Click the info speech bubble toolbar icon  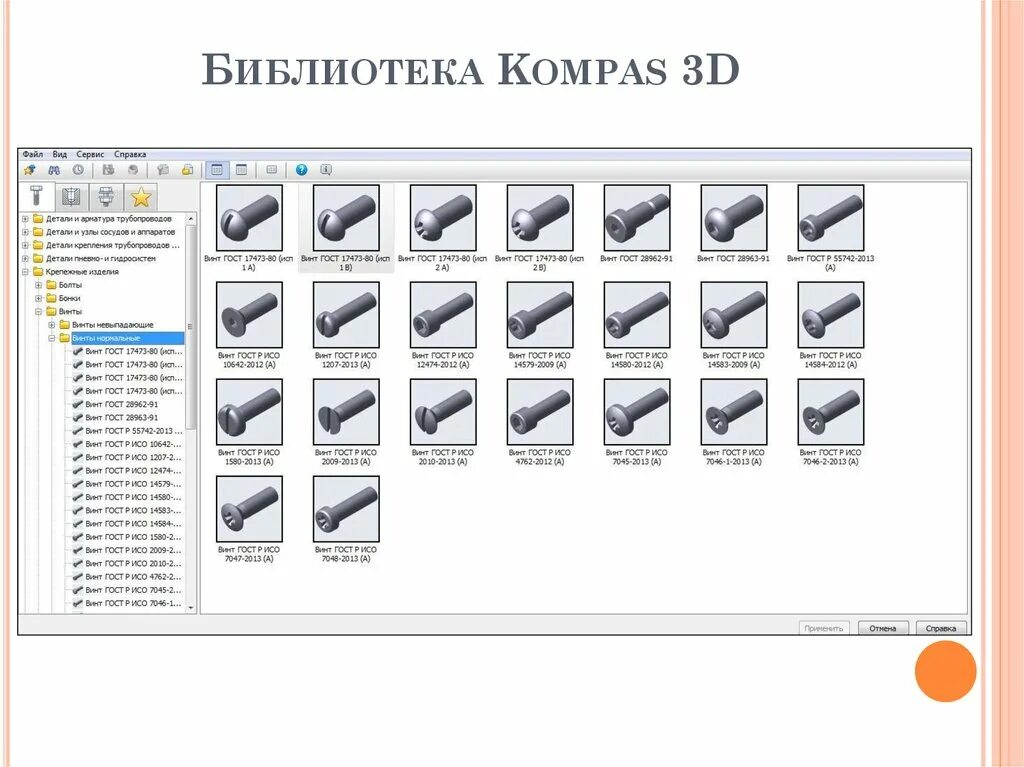(x=326, y=170)
